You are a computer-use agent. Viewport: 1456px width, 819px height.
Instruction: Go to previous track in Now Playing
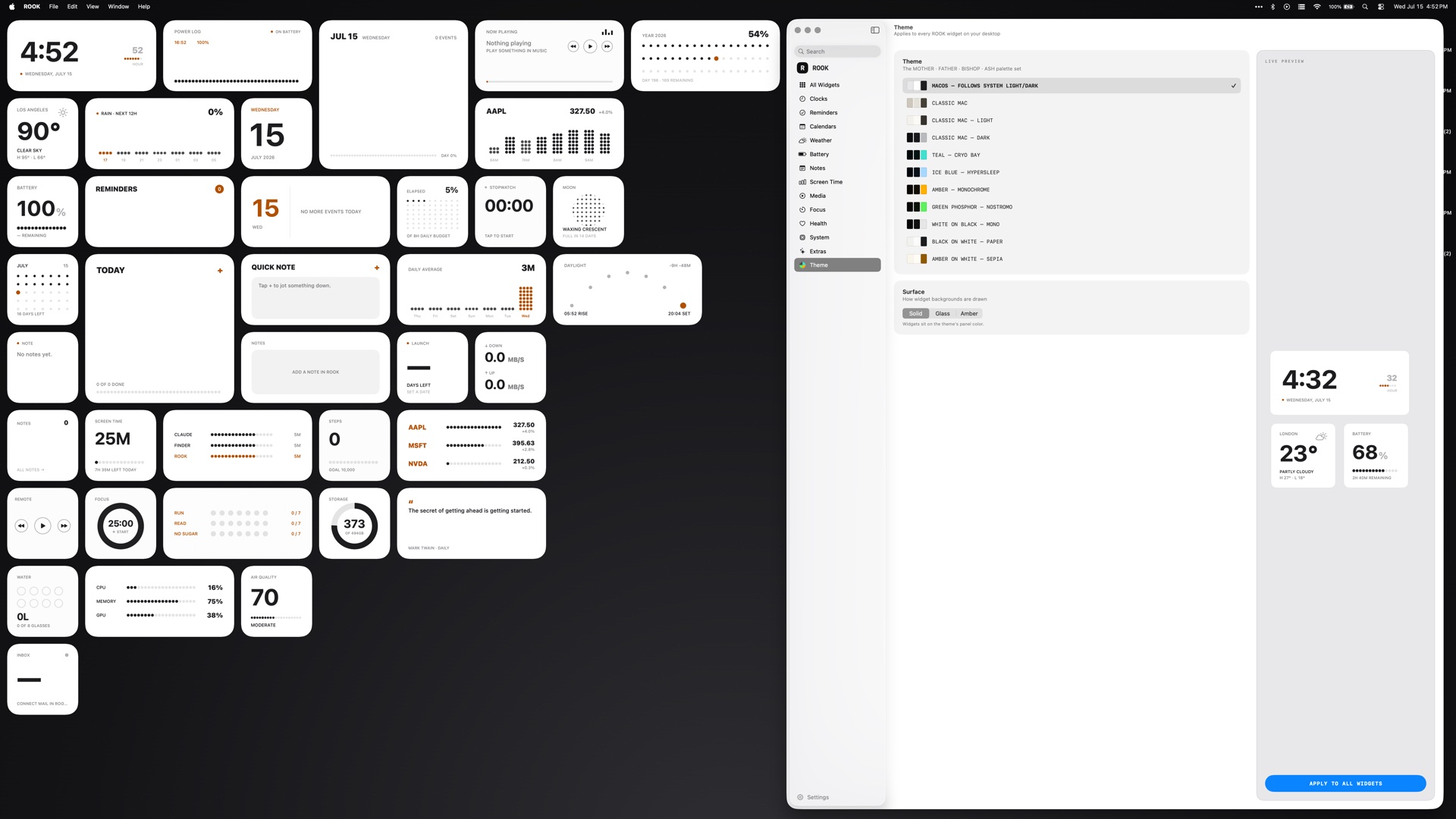coord(573,46)
